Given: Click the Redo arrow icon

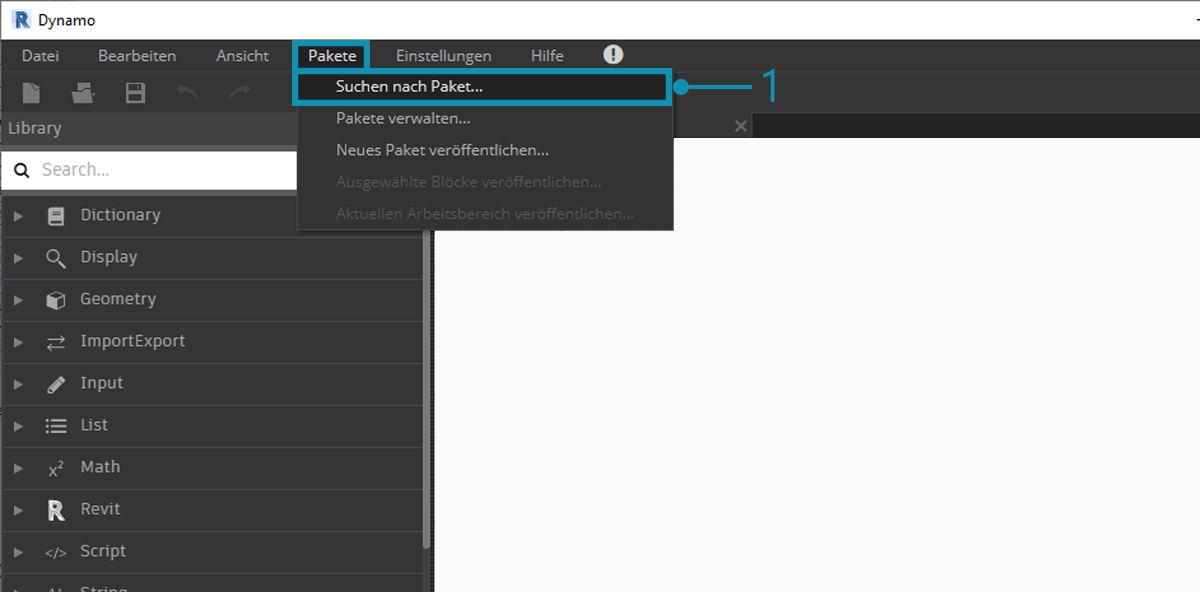Looking at the screenshot, I should [239, 93].
